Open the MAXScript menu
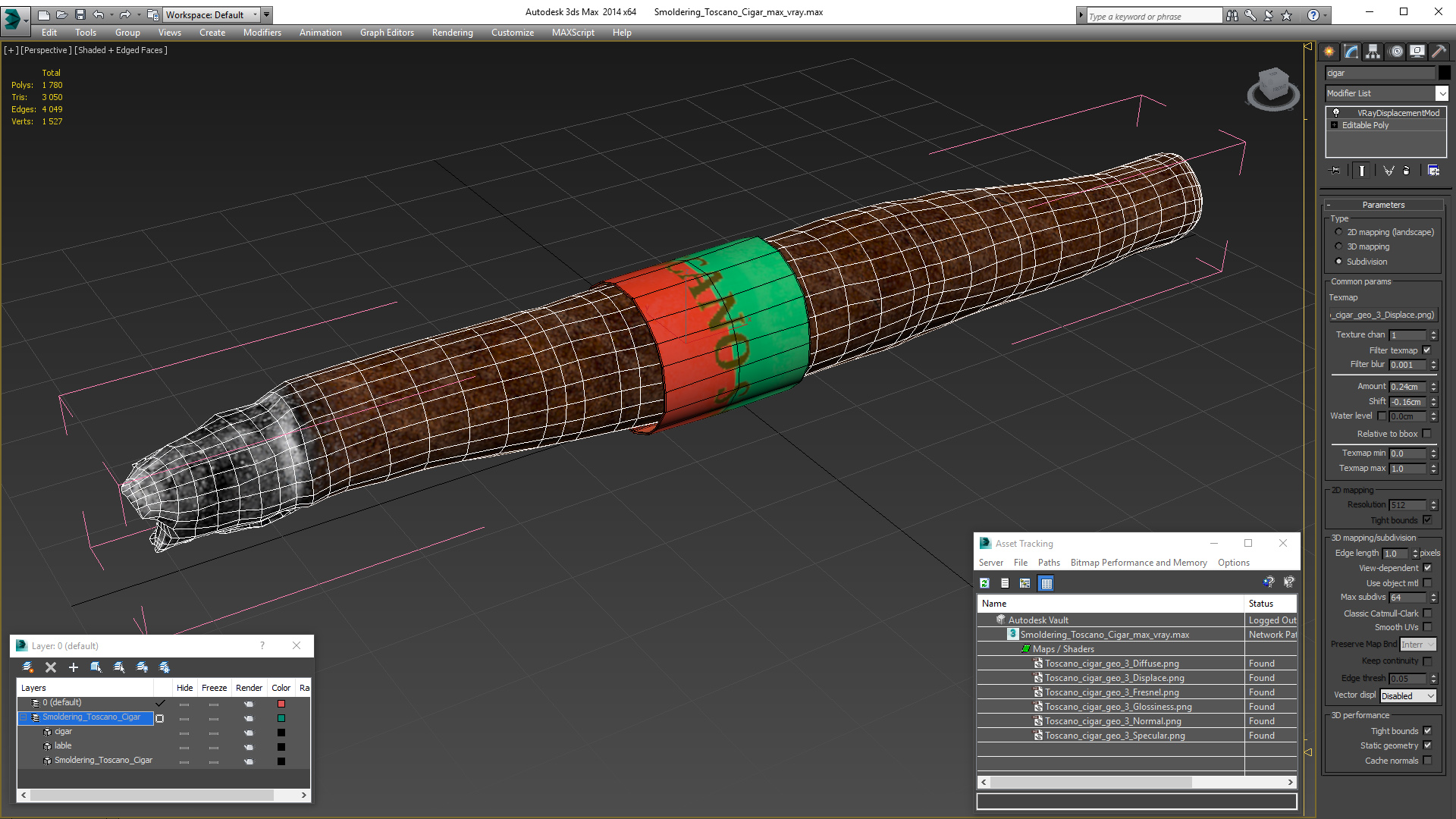The width and height of the screenshot is (1456, 819). point(573,33)
